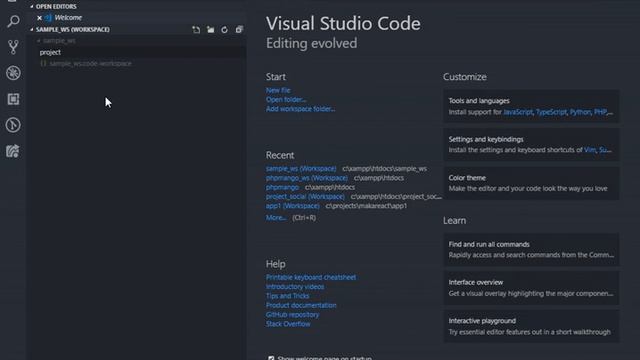Open the Product documentation link
640x360 pixels.
click(301, 305)
